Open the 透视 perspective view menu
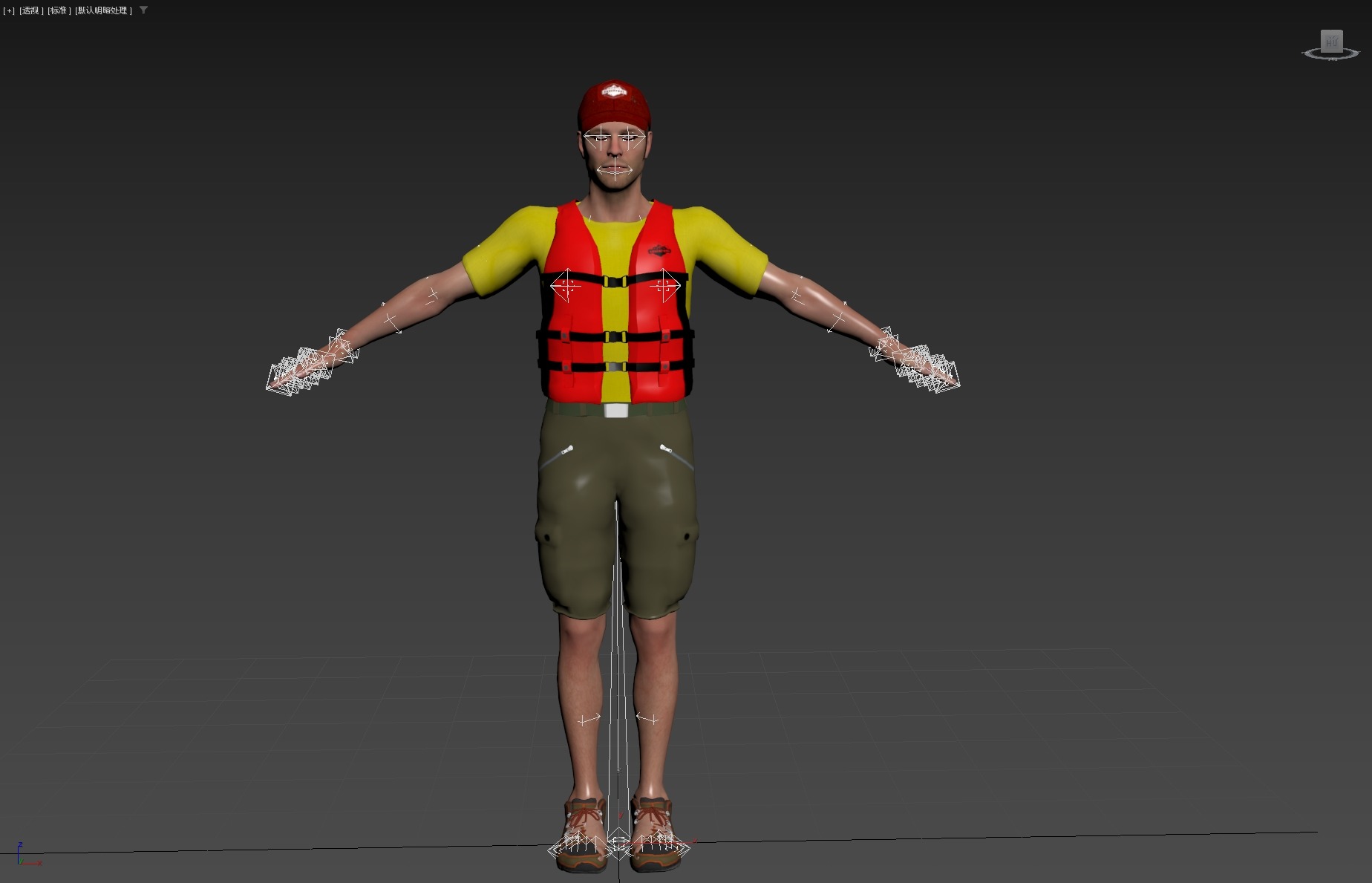 click(x=30, y=10)
